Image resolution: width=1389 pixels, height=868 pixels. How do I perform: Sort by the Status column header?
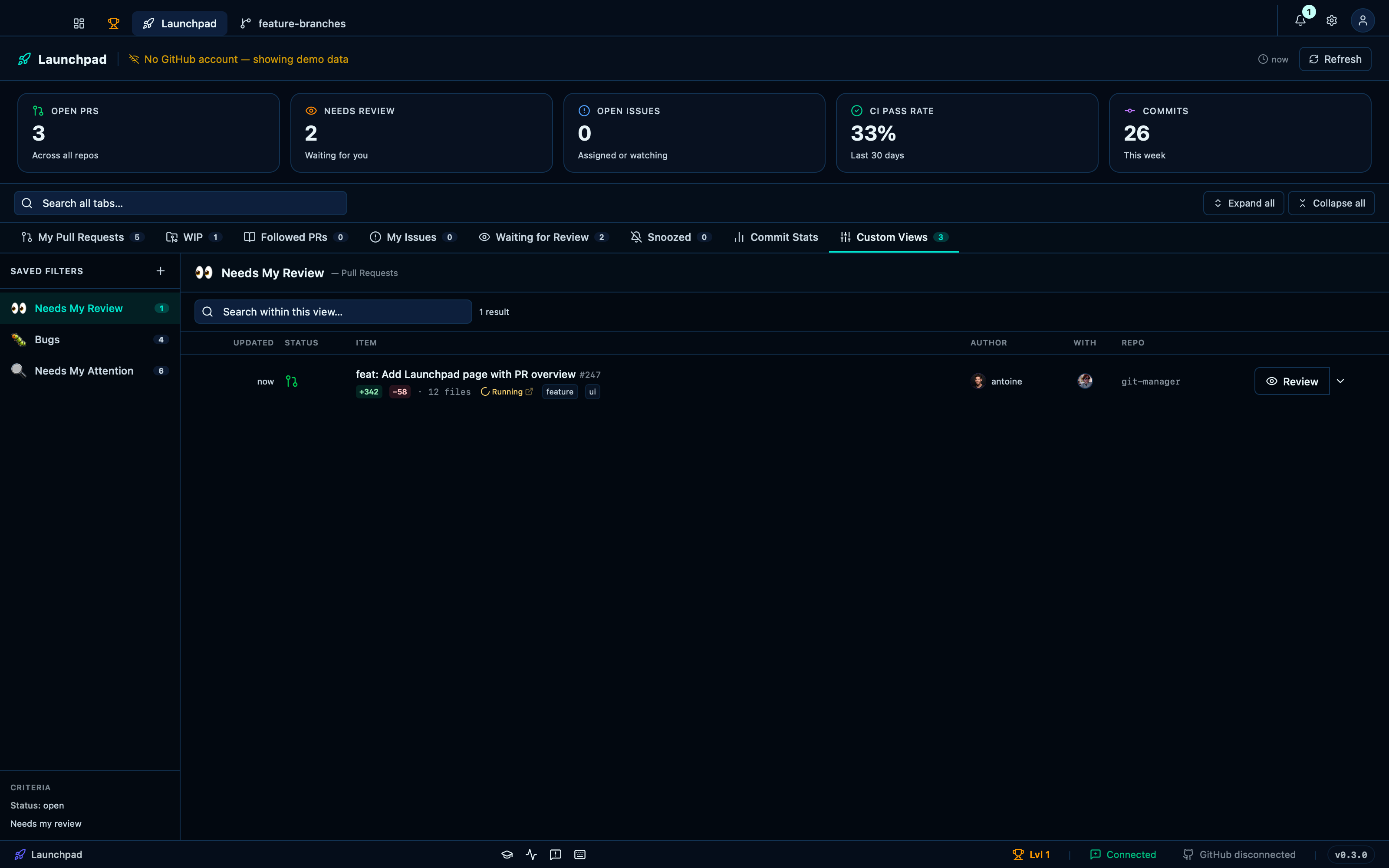pyautogui.click(x=301, y=343)
